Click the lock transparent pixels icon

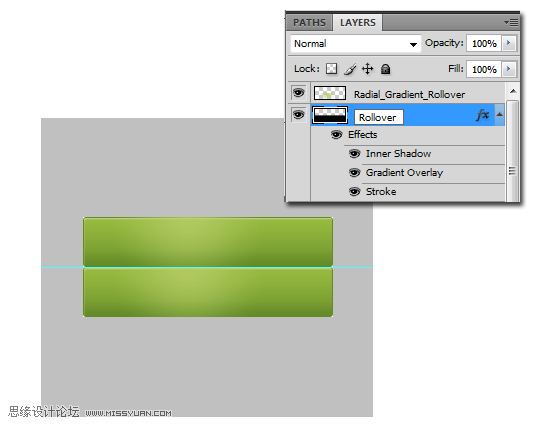point(331,69)
